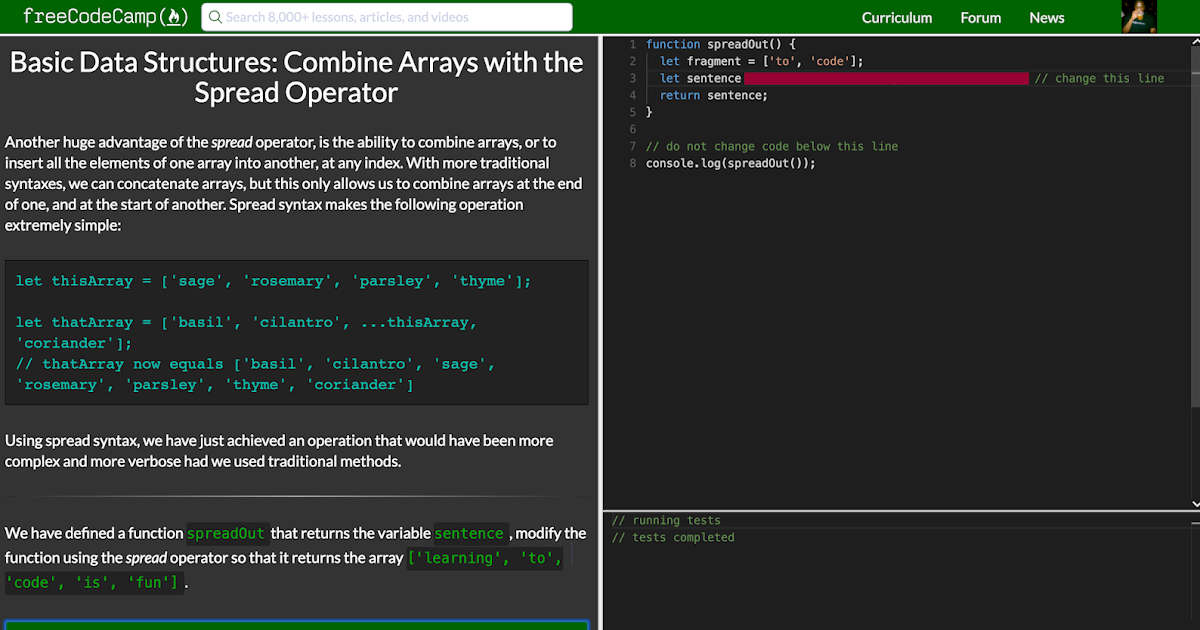Click the code editor vertical scrollbar
Screen dimensions: 1200x630
(x=1195, y=225)
